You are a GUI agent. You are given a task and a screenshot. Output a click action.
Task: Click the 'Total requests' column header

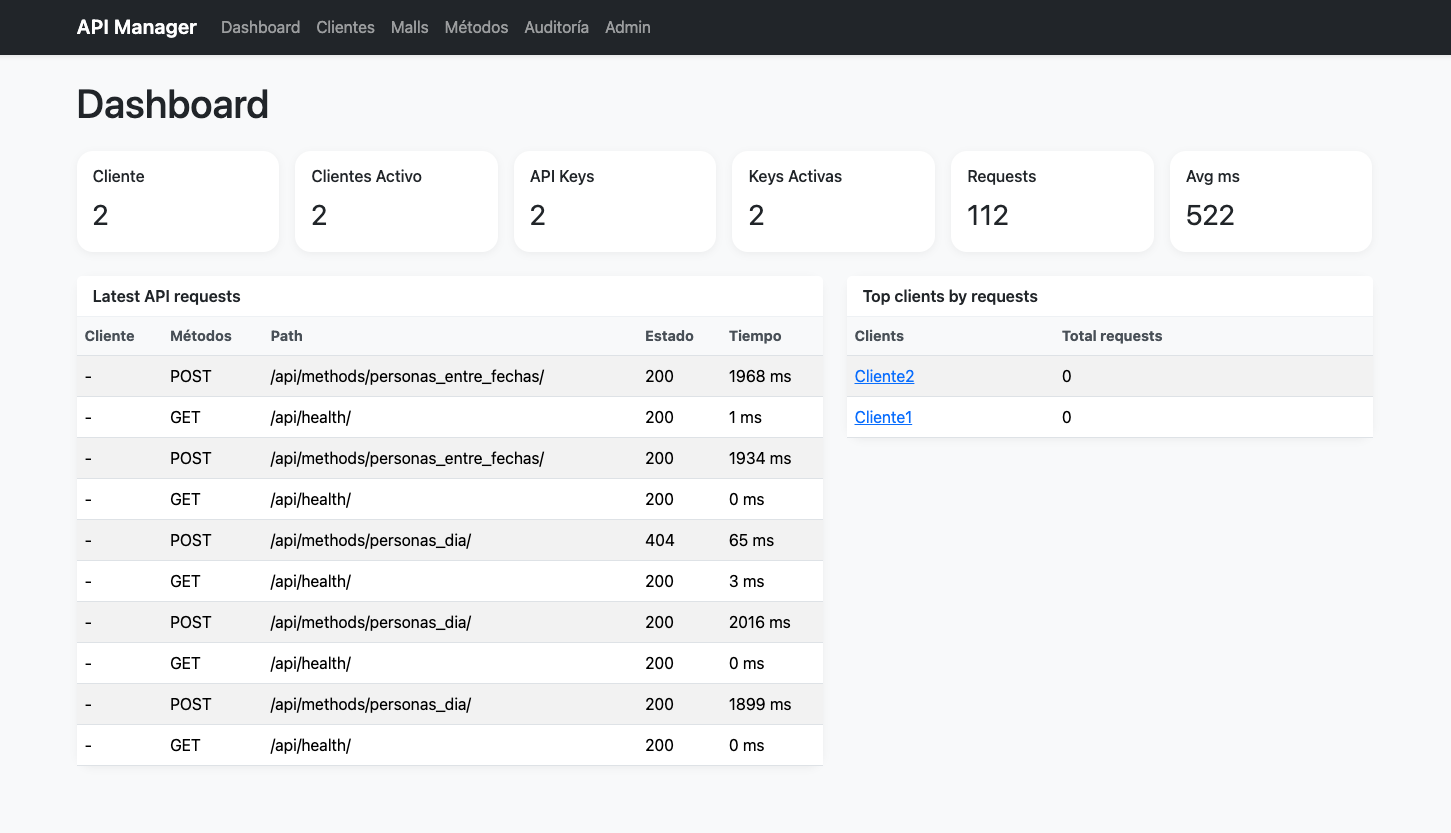click(x=1112, y=336)
